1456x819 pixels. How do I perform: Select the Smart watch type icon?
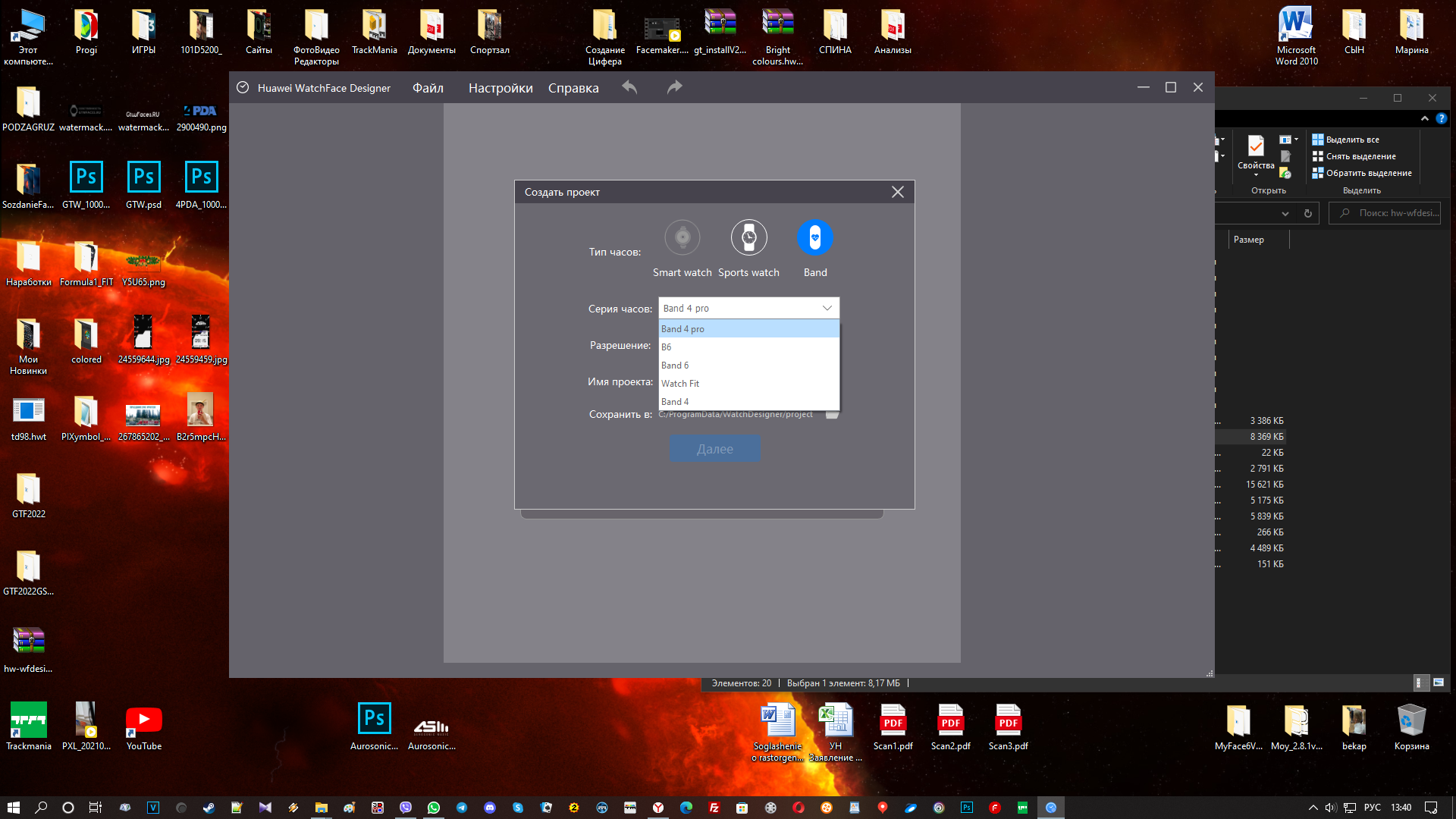pos(682,238)
